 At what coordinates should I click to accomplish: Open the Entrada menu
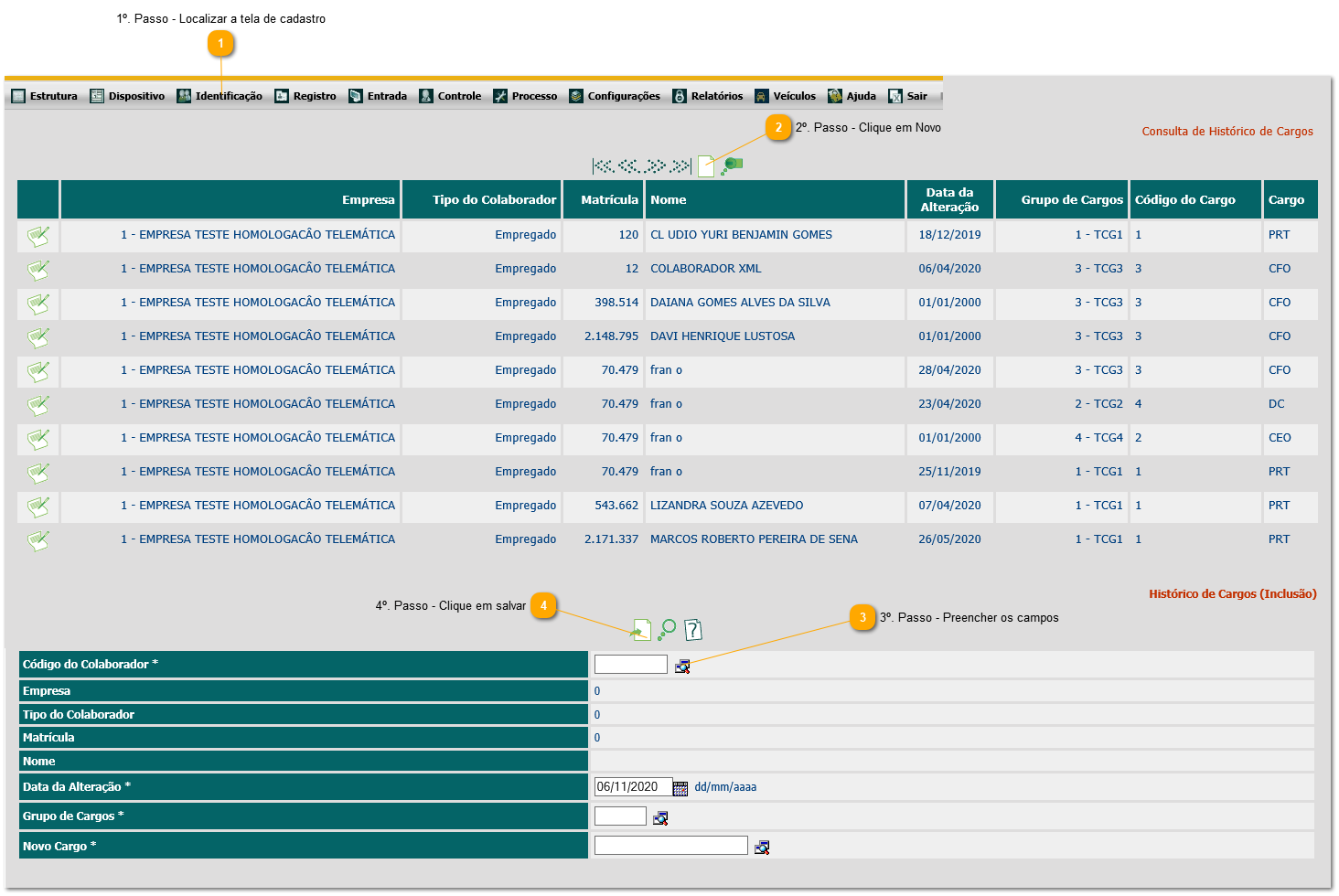378,96
